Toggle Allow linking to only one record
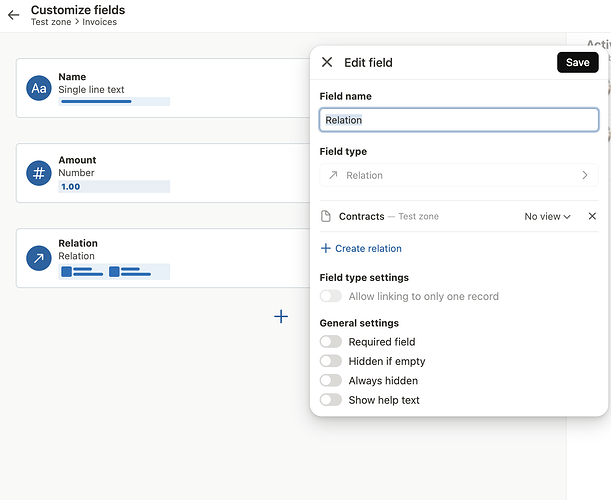 click(331, 296)
